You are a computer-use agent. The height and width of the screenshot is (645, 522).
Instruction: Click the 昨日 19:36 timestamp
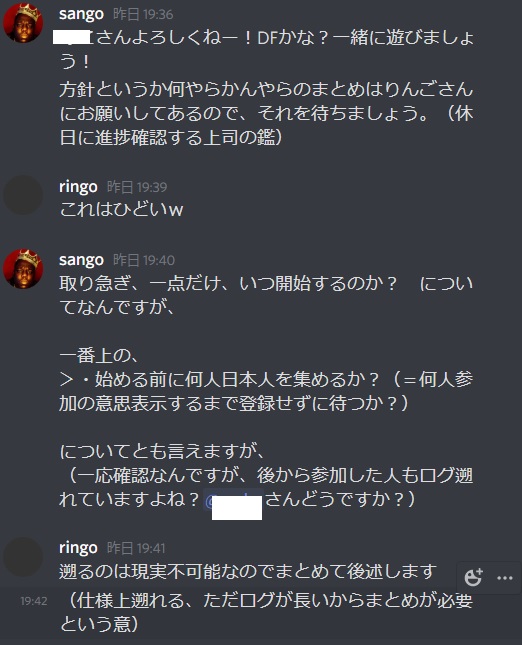pos(143,14)
